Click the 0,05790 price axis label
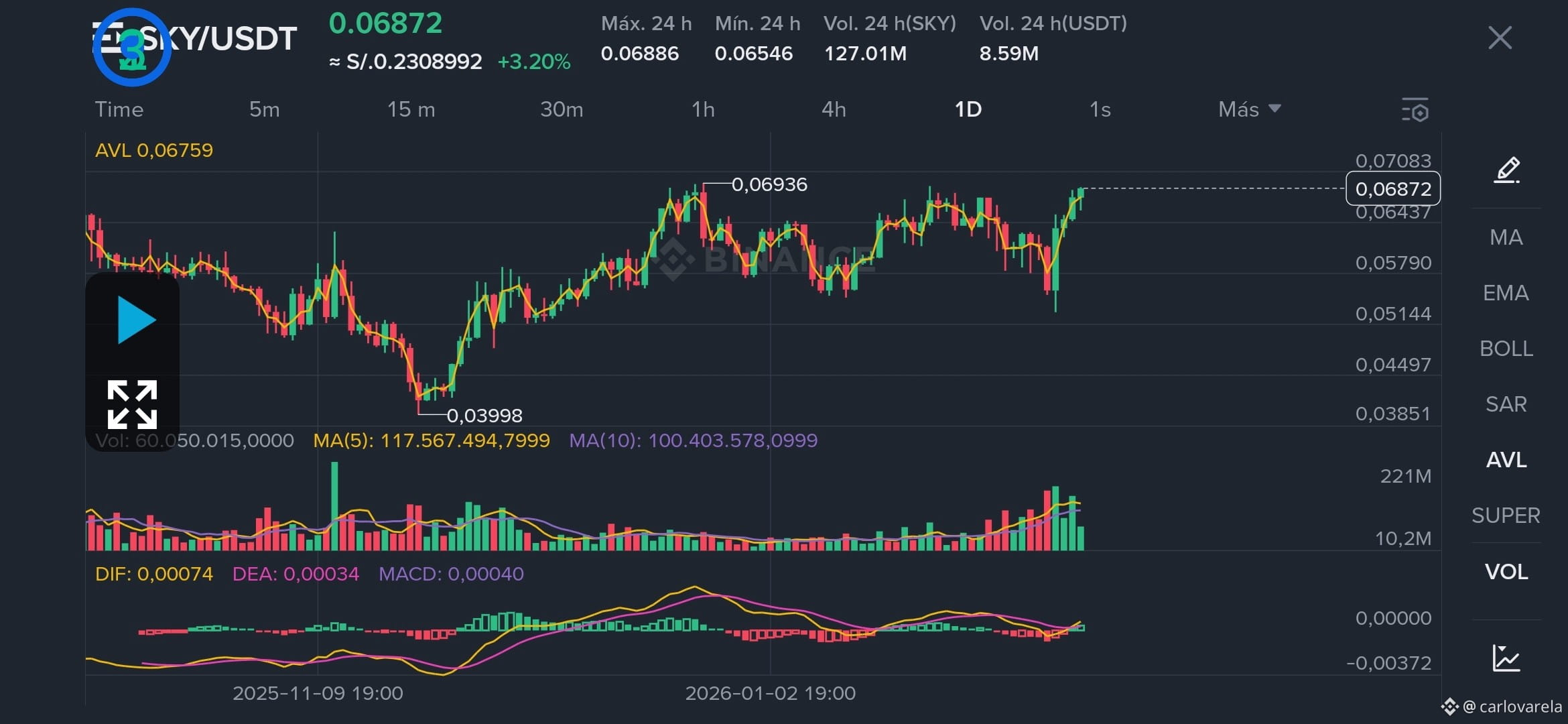The width and height of the screenshot is (1568, 724). (x=1393, y=263)
